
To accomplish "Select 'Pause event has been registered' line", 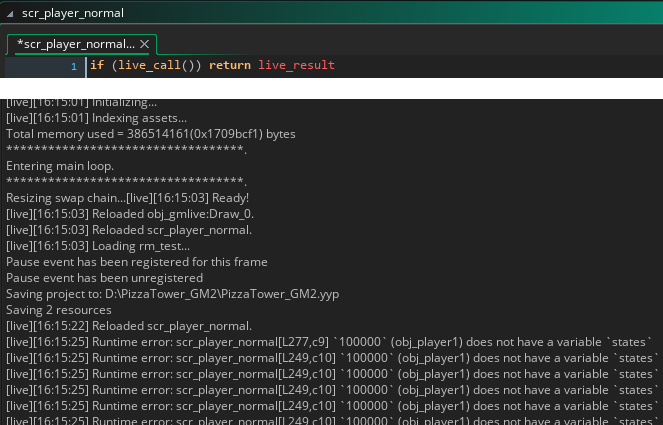I will pyautogui.click(x=137, y=262).
